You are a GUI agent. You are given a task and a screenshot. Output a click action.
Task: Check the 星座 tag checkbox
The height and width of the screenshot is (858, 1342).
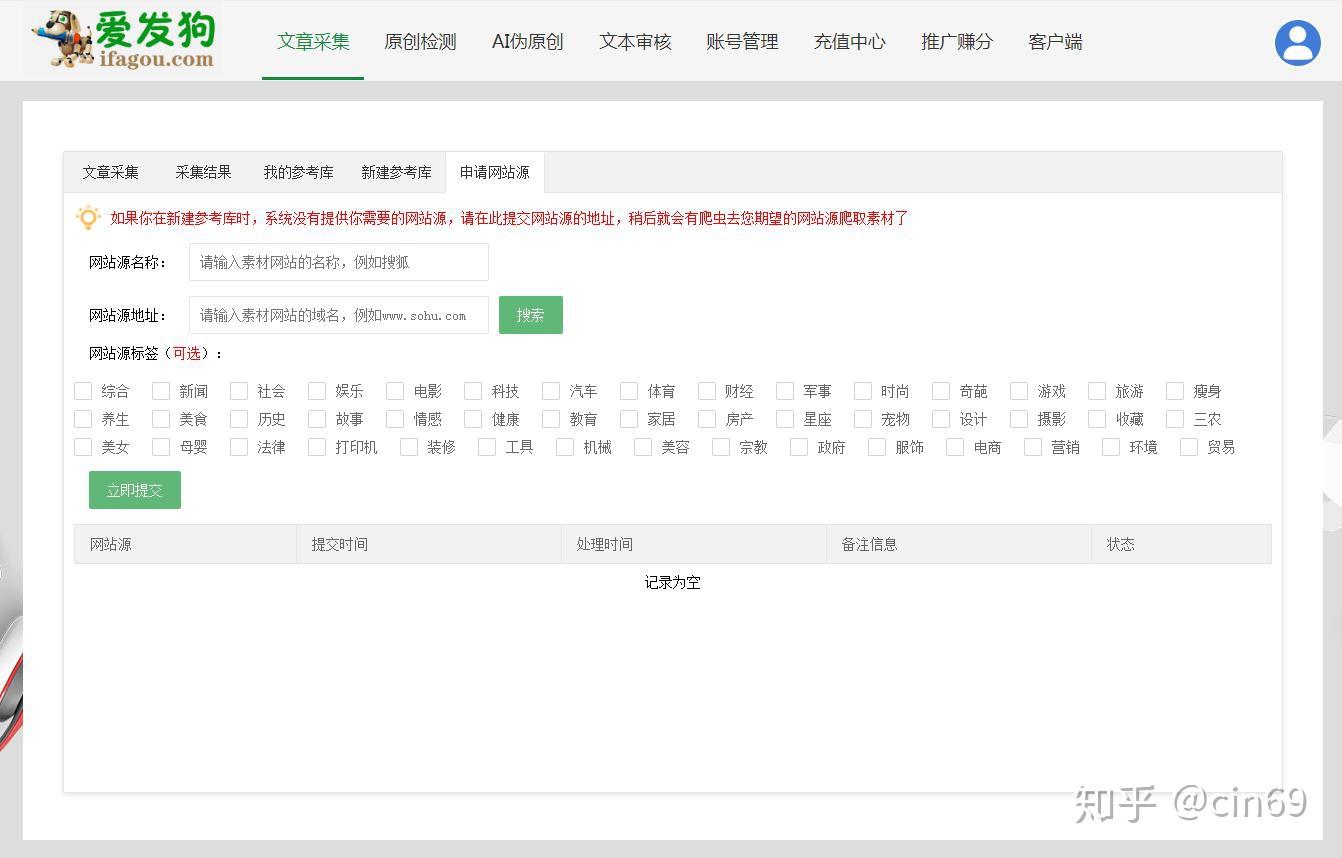(x=785, y=419)
